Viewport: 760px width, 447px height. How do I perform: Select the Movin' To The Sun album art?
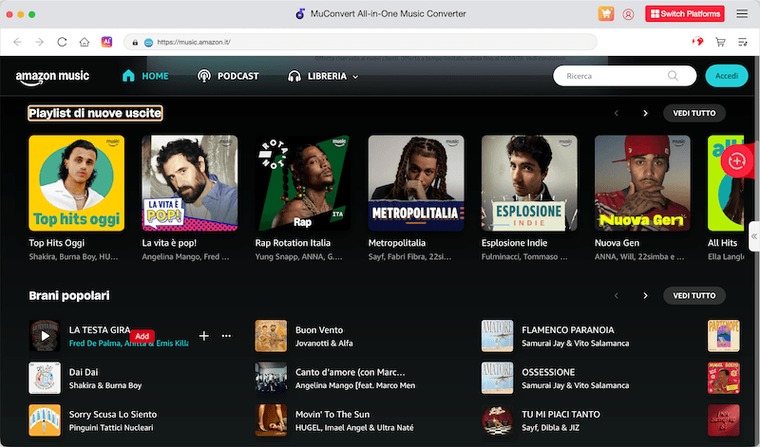(271, 420)
